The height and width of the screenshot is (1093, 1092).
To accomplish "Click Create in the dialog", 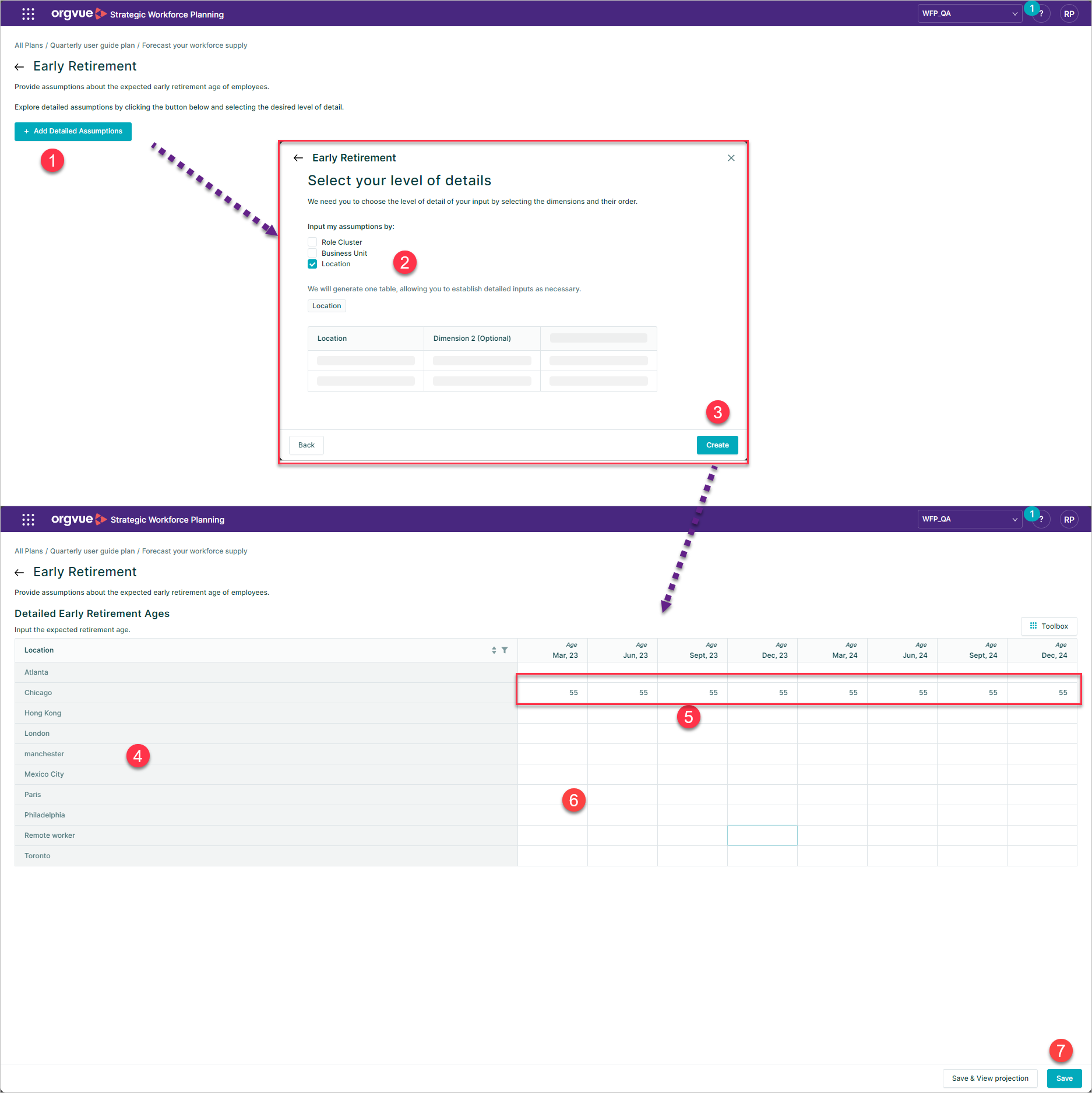I will click(717, 445).
